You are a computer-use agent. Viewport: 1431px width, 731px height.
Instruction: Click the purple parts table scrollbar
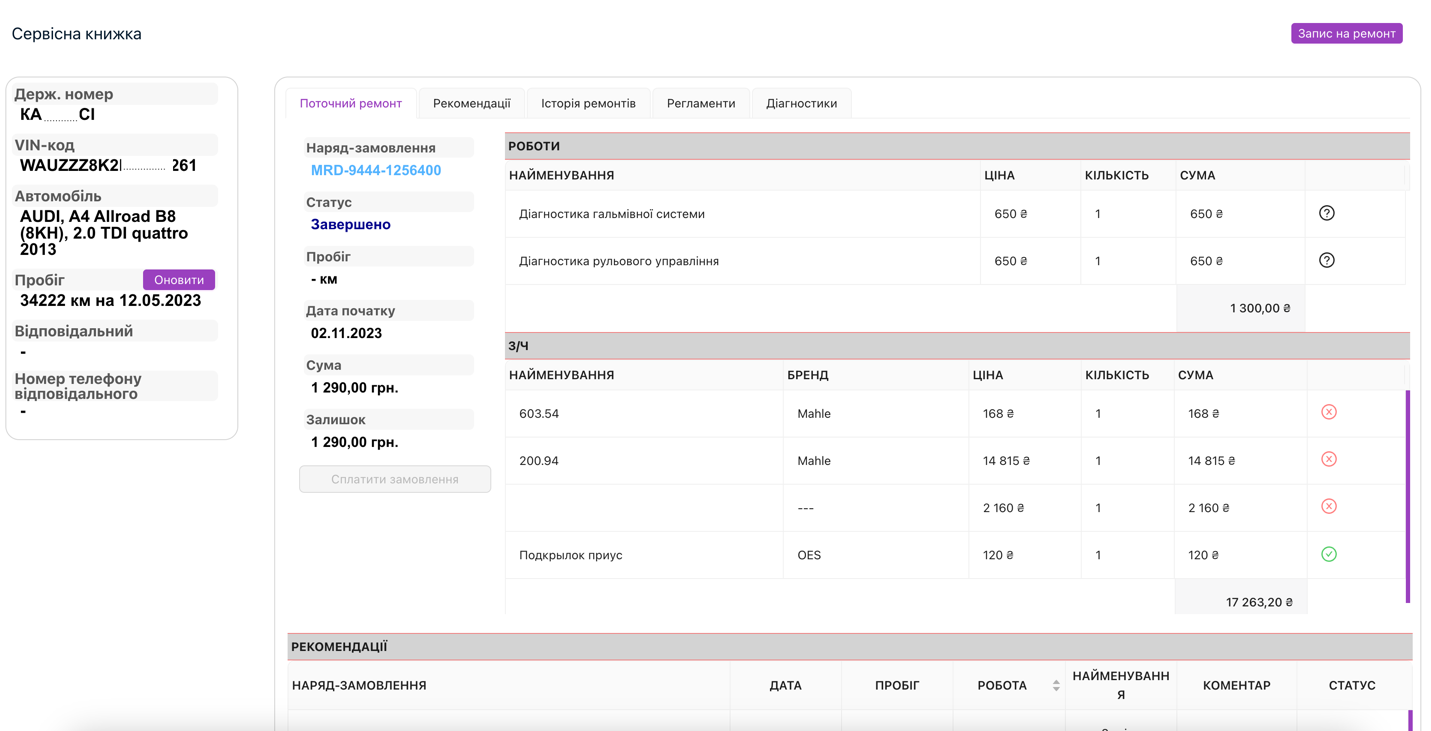[1408, 496]
